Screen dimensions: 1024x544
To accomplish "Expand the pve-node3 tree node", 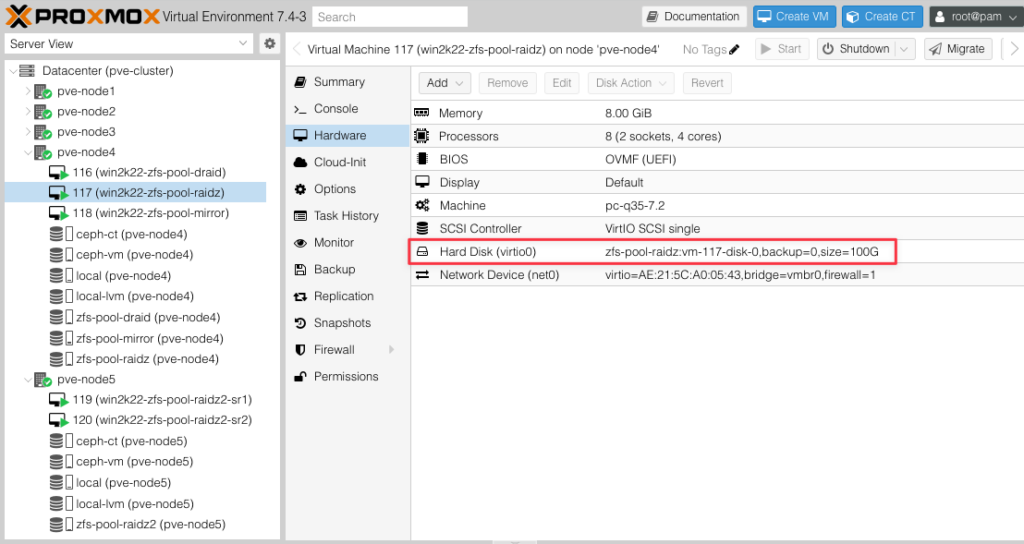I will coord(27,132).
